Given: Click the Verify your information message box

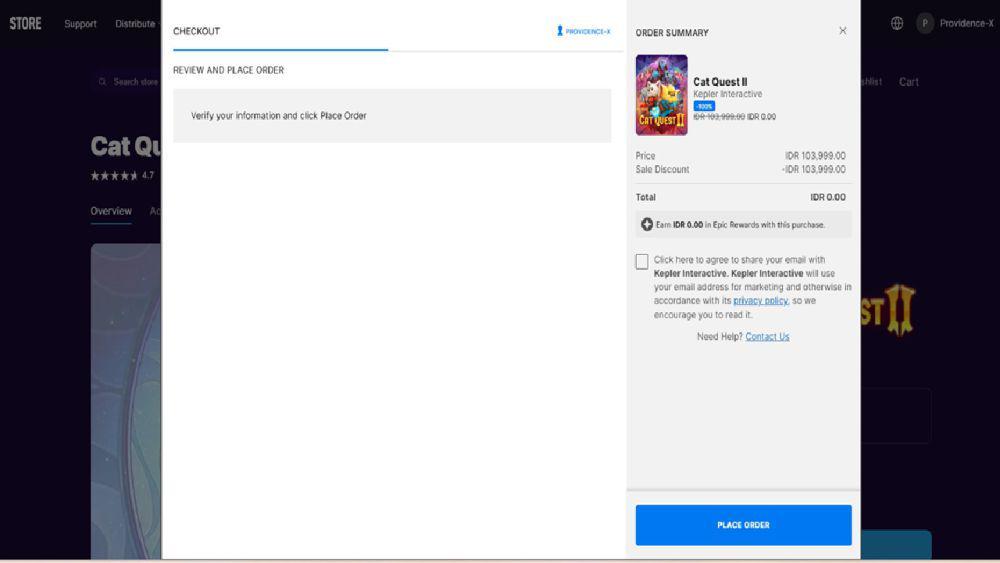Looking at the screenshot, I should (x=392, y=115).
